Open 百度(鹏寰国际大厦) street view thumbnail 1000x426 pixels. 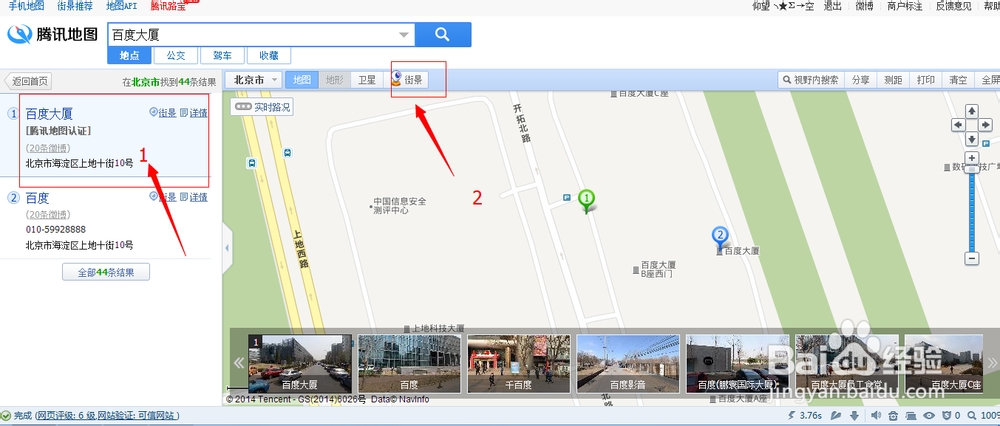point(737,364)
